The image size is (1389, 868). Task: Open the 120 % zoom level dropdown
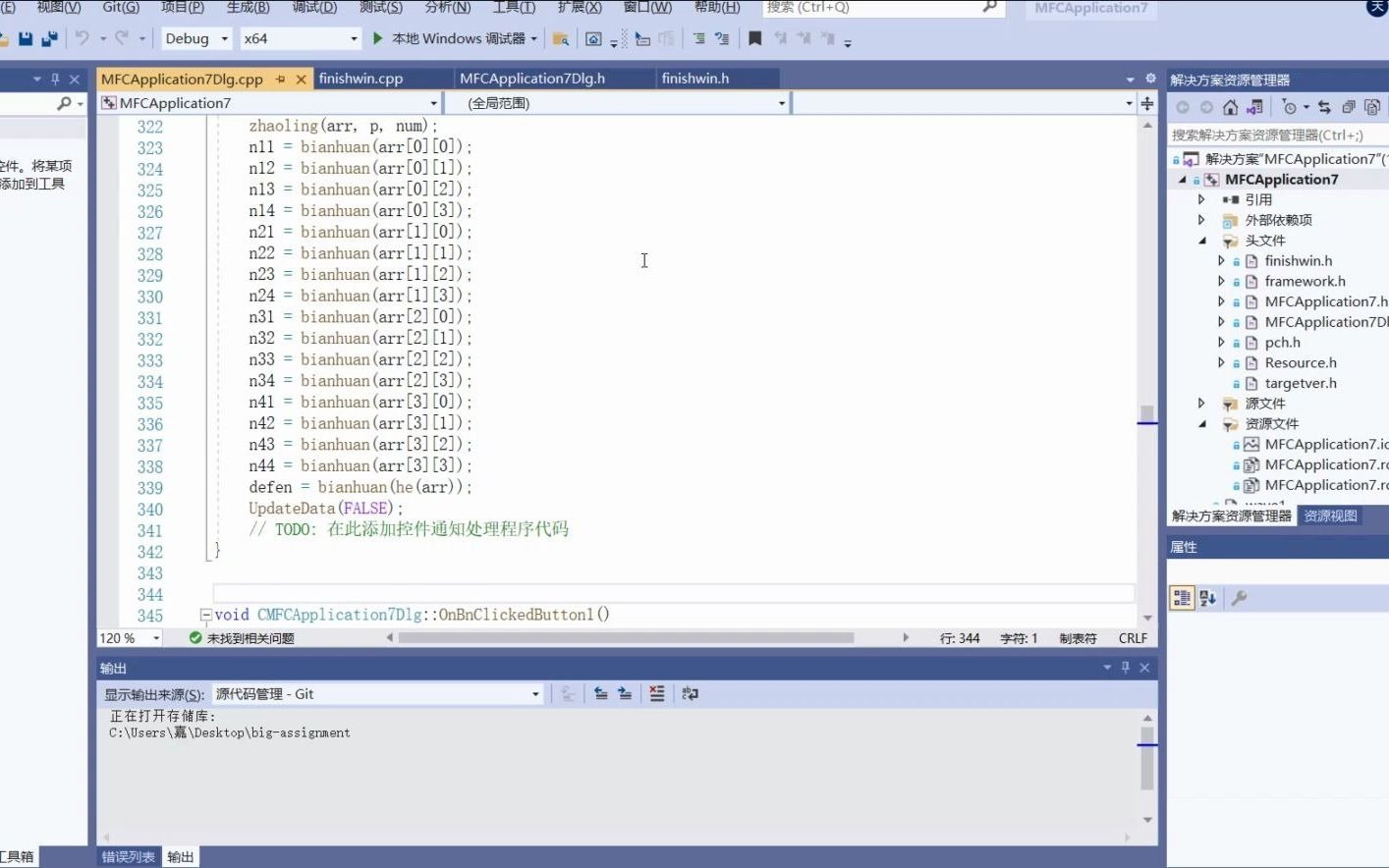pyautogui.click(x=156, y=638)
